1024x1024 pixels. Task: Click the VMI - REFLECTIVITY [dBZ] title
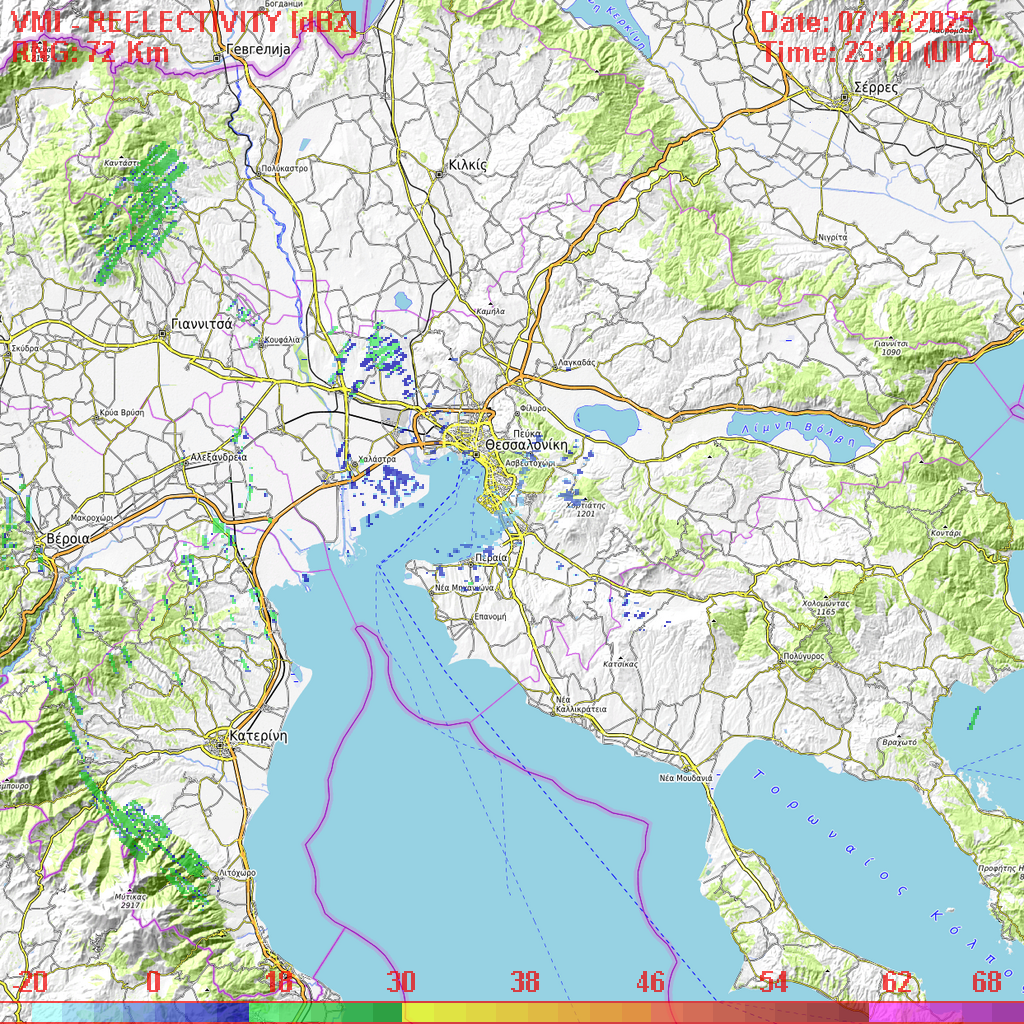pos(184,22)
